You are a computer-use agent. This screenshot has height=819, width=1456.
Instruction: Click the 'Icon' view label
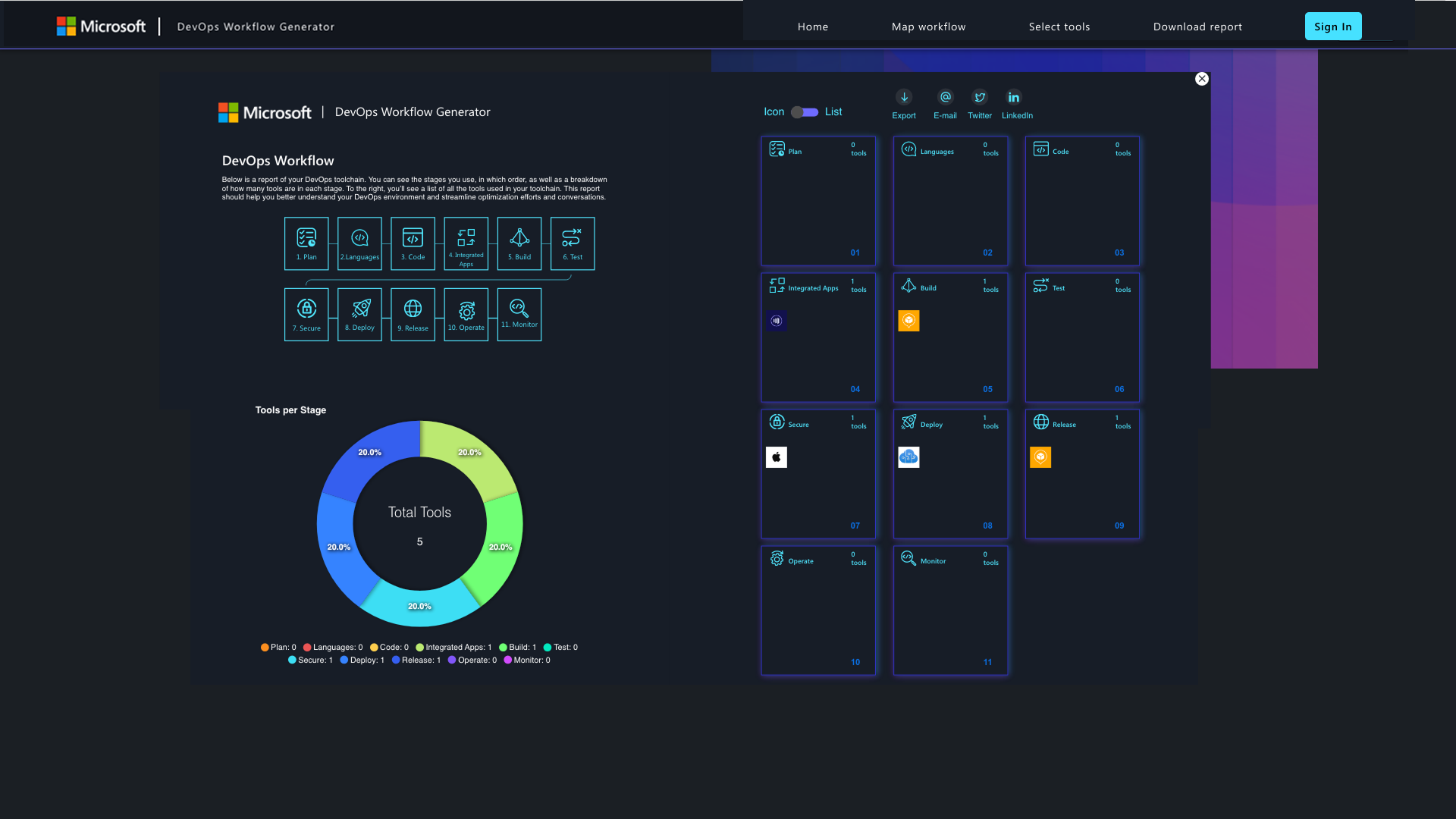coord(774,111)
